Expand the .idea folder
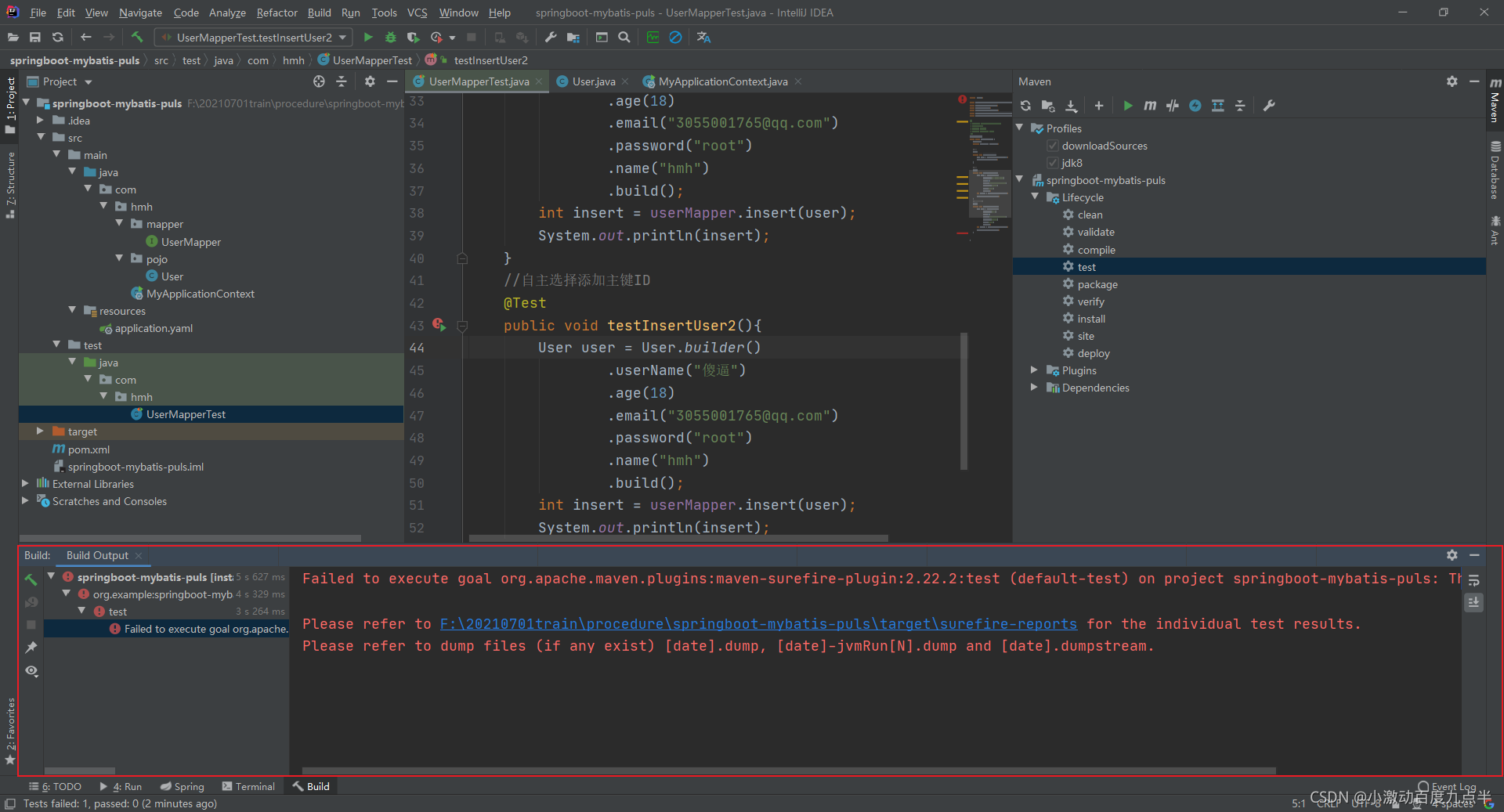The image size is (1504, 812). tap(40, 120)
